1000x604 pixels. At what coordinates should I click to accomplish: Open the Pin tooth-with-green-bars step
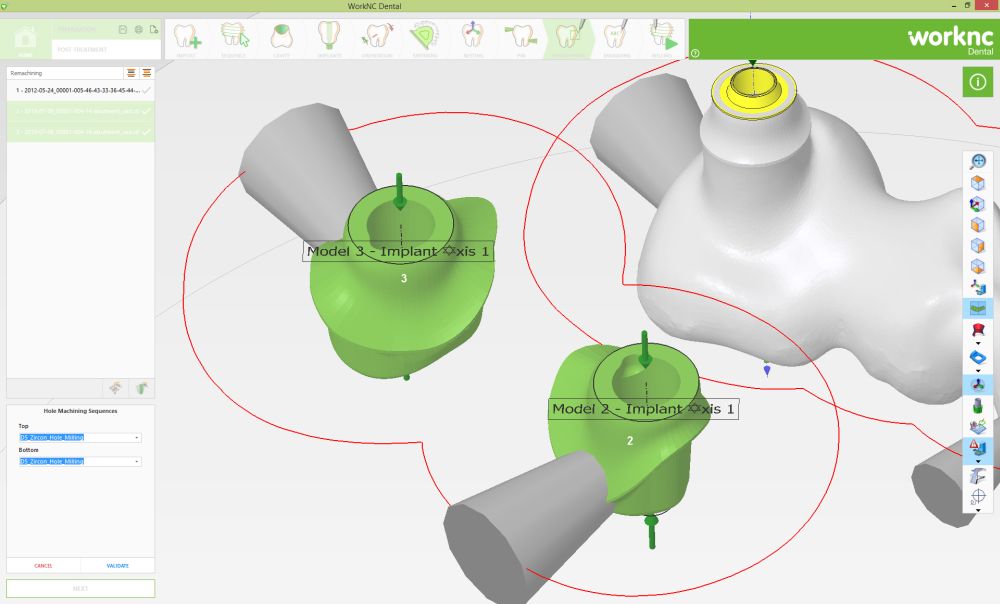[520, 37]
